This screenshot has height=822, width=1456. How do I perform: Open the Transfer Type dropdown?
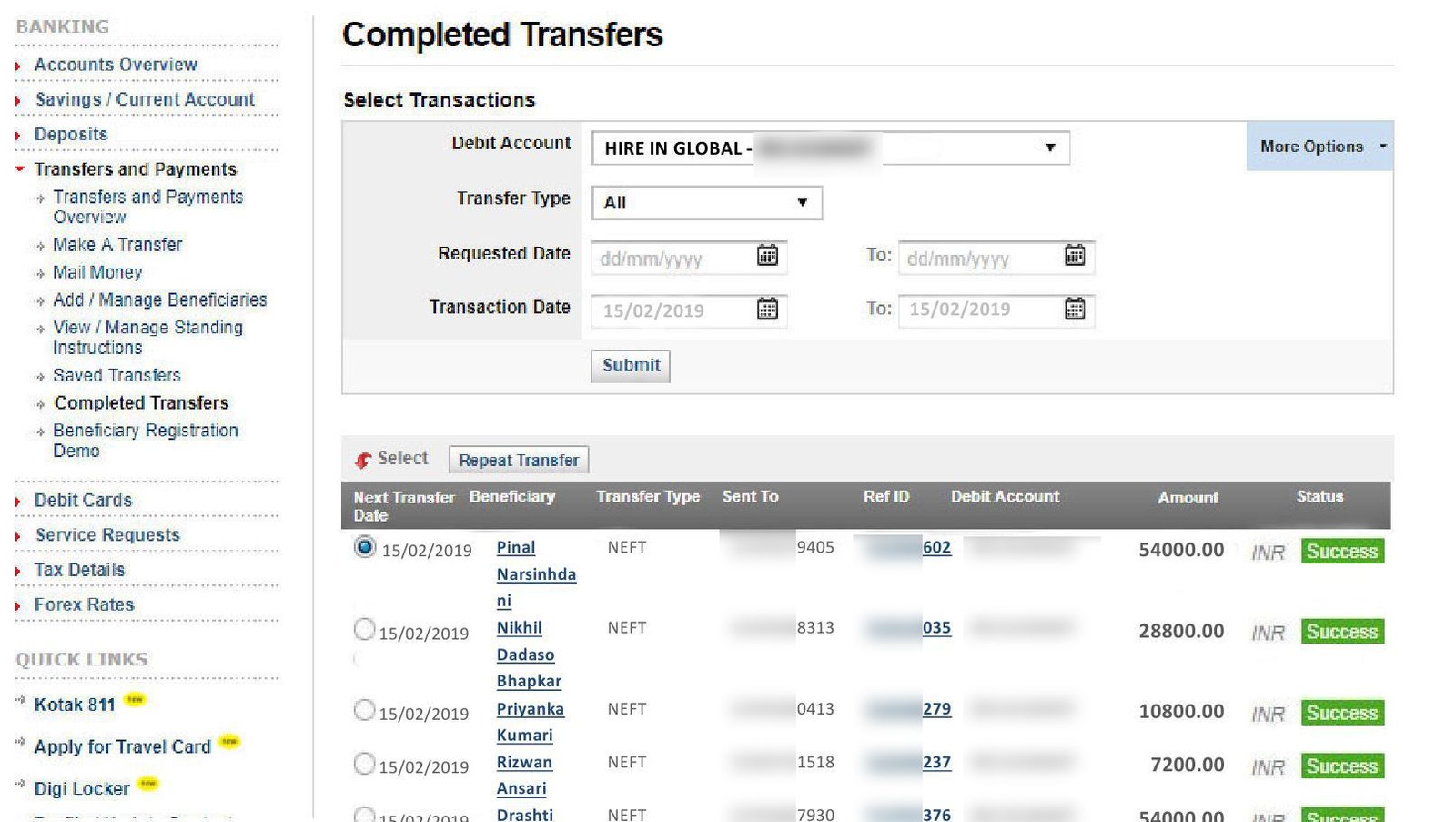(x=706, y=203)
